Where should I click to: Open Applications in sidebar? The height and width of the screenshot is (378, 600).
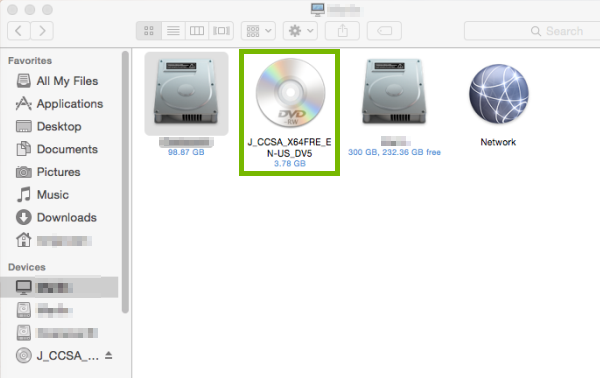click(60, 104)
